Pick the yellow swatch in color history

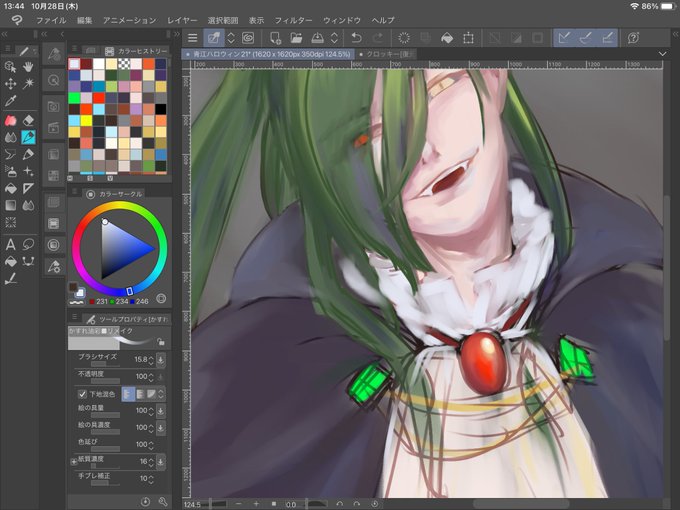pos(86,120)
